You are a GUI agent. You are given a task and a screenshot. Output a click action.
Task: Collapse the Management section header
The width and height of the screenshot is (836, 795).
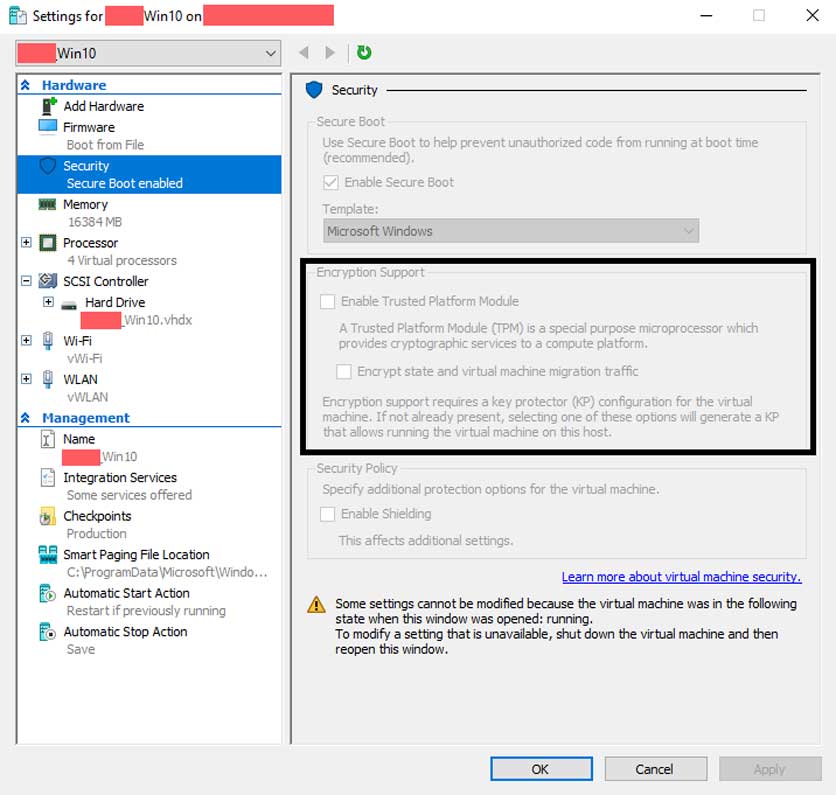pos(26,418)
